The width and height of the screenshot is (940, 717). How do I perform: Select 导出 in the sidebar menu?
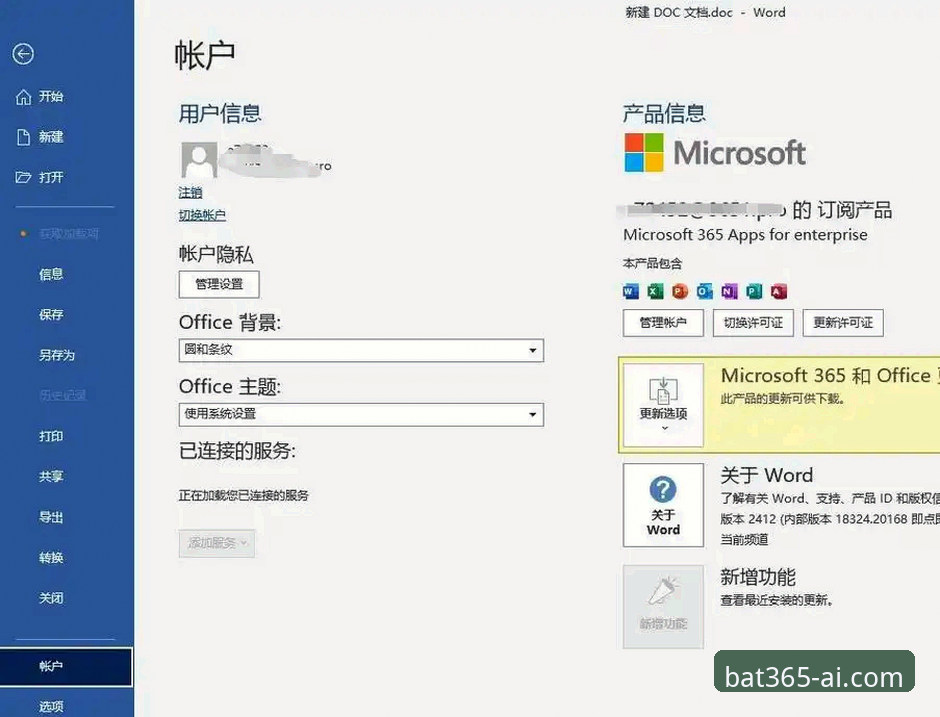coord(51,517)
